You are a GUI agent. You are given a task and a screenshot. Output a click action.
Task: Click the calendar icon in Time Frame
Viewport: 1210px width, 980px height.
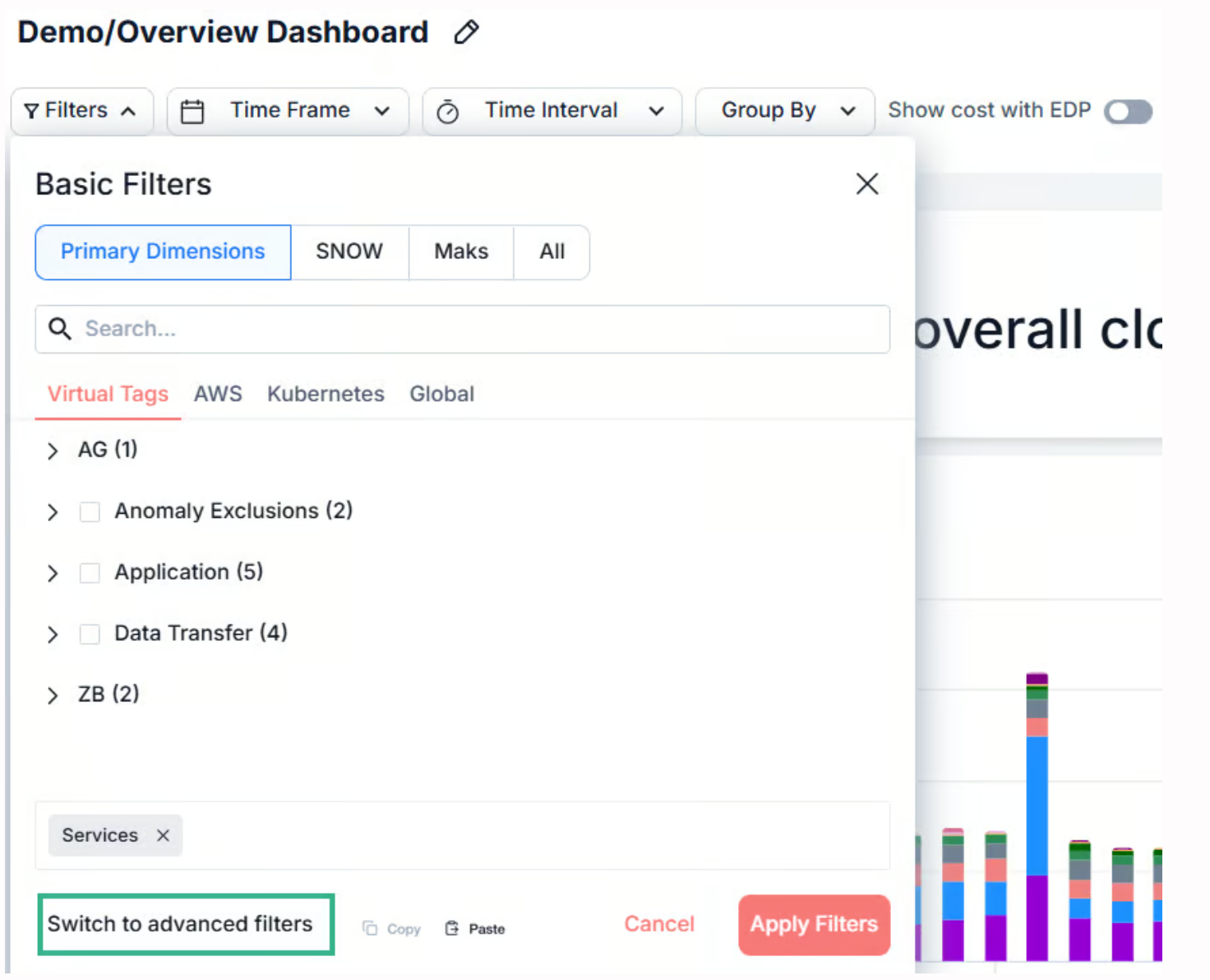pos(192,111)
